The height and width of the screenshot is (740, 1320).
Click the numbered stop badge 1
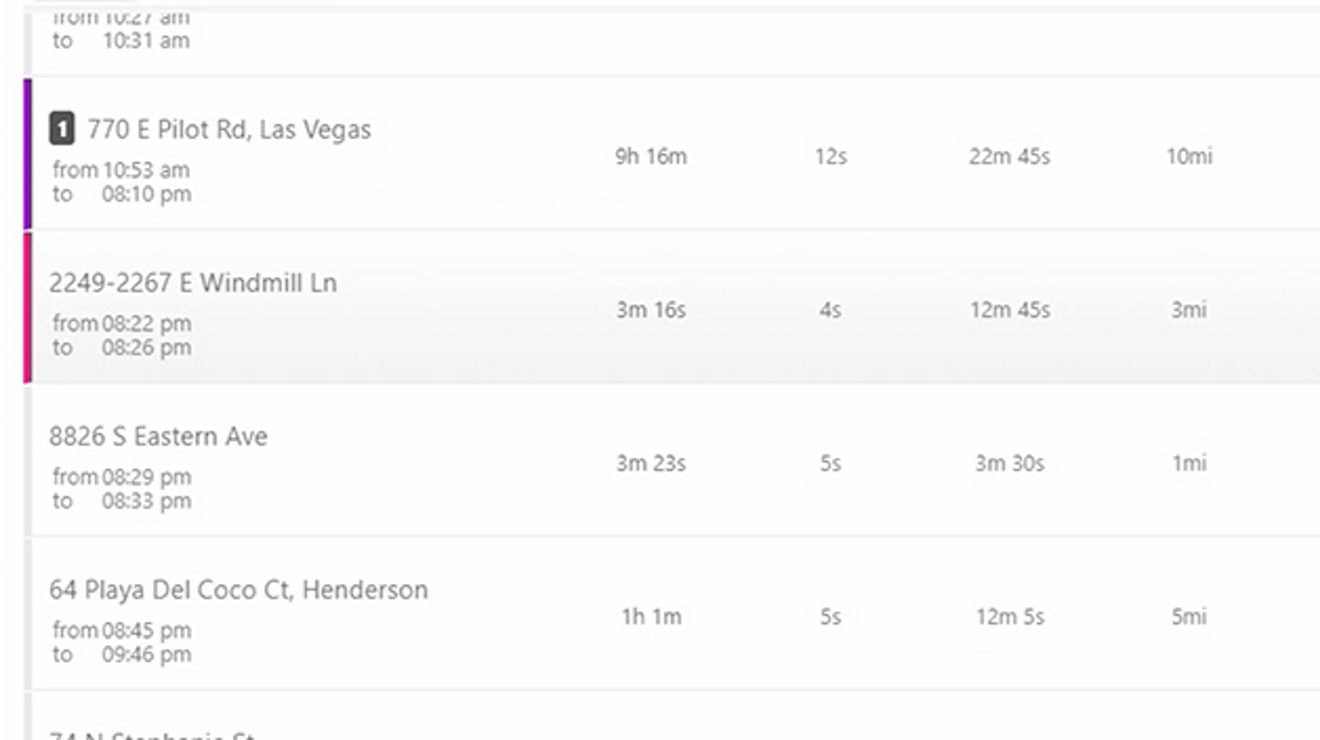click(60, 129)
